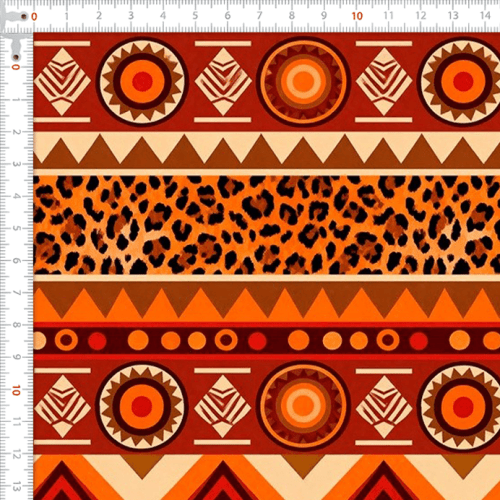Click the number 5 on horizontal ruler
This screenshot has height=500, width=500.
pyautogui.click(x=195, y=16)
